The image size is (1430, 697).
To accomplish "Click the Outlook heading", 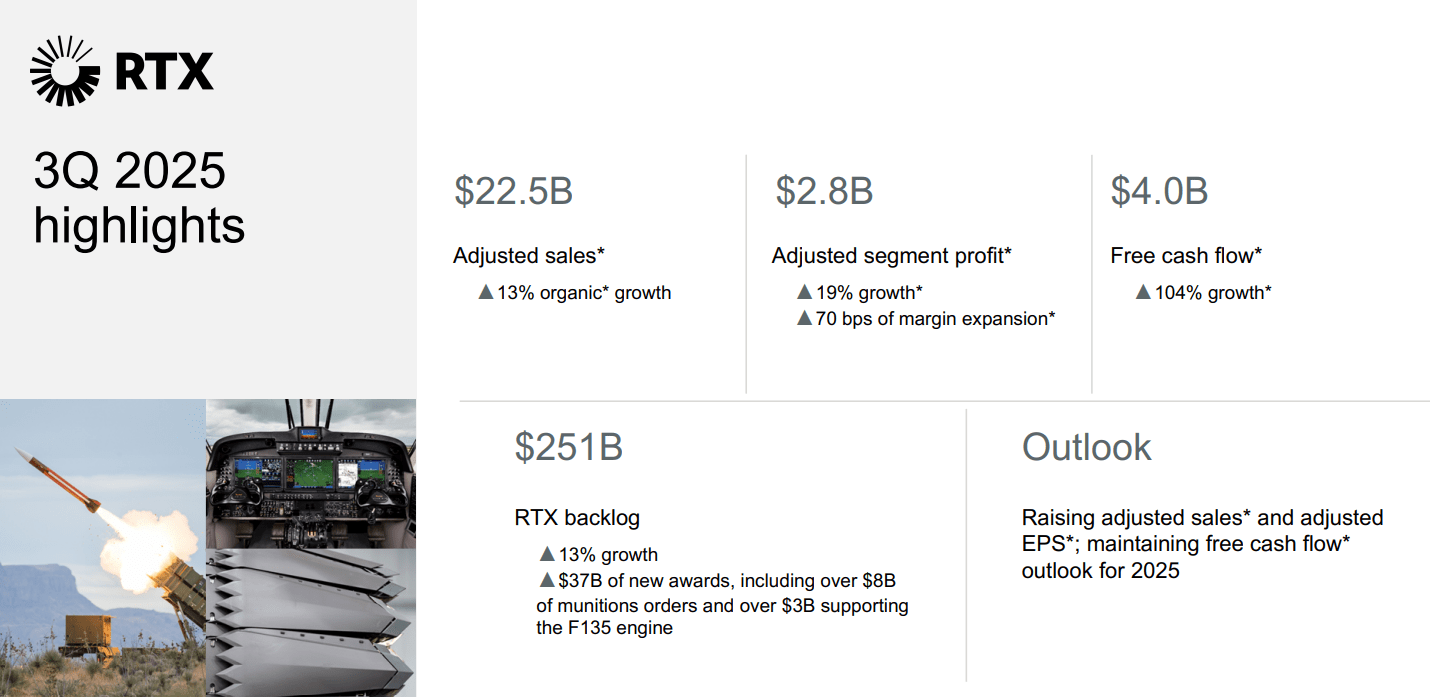I will 1086,447.
